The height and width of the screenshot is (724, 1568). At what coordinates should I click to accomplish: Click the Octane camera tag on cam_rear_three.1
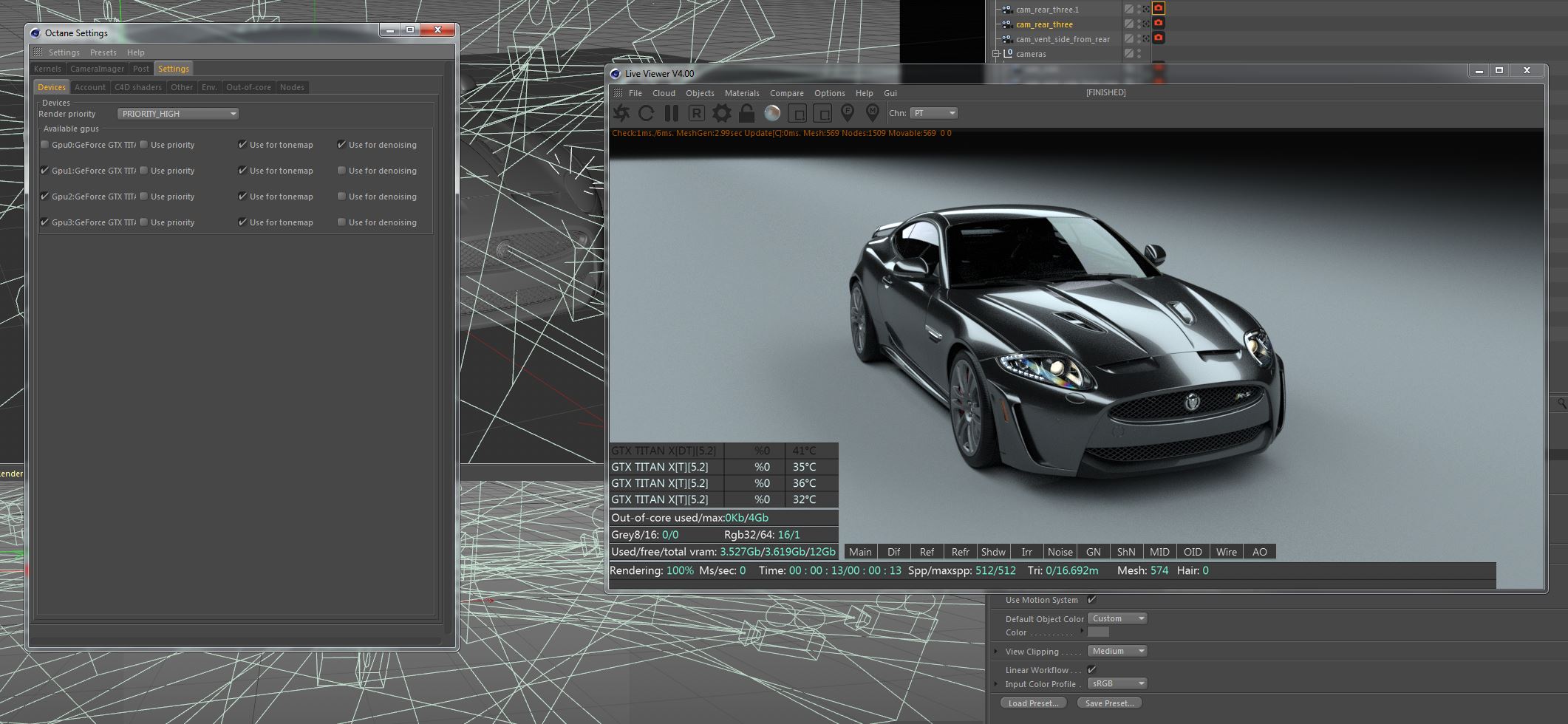[x=1159, y=9]
